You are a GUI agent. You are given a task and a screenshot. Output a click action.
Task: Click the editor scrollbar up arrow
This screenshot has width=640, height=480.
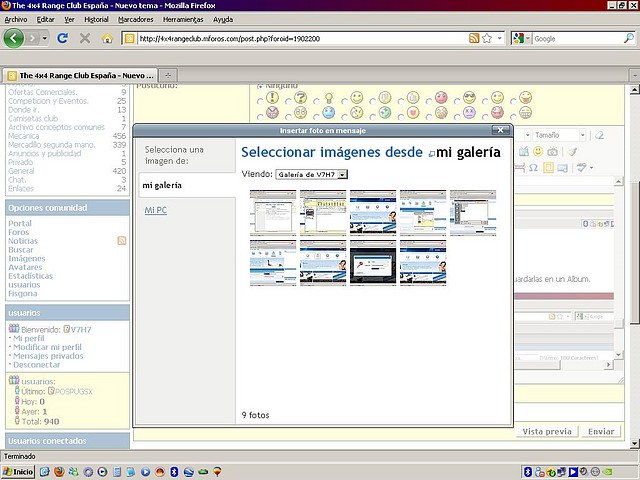pos(618,182)
